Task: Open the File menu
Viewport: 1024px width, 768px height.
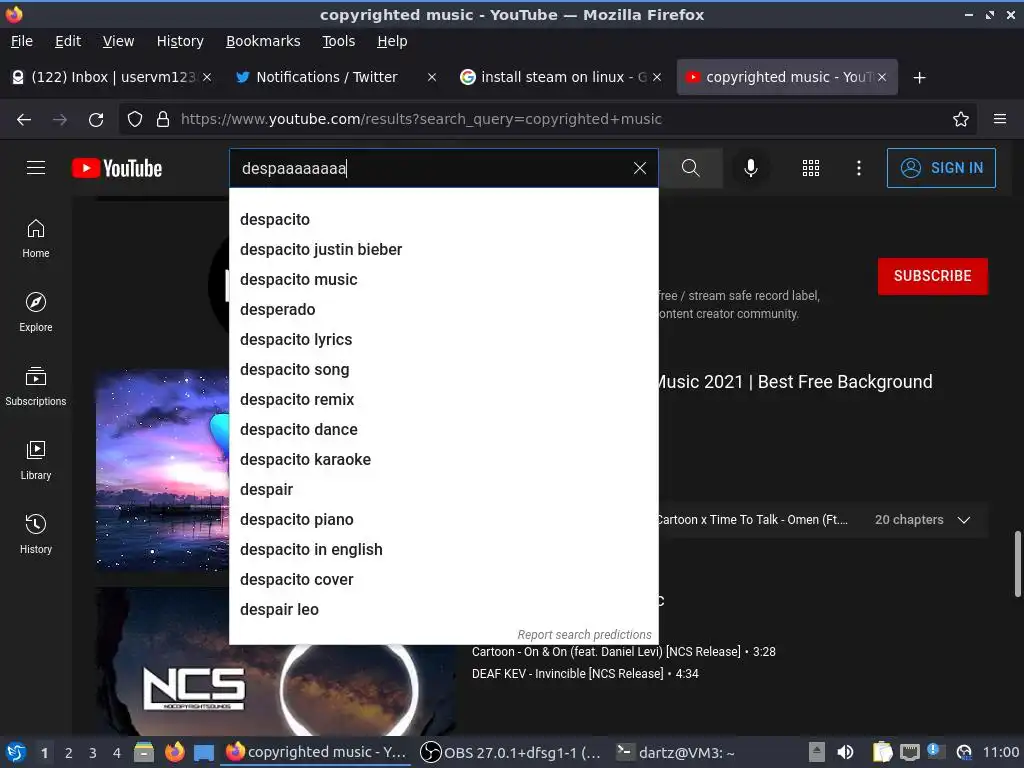Action: click(22, 41)
